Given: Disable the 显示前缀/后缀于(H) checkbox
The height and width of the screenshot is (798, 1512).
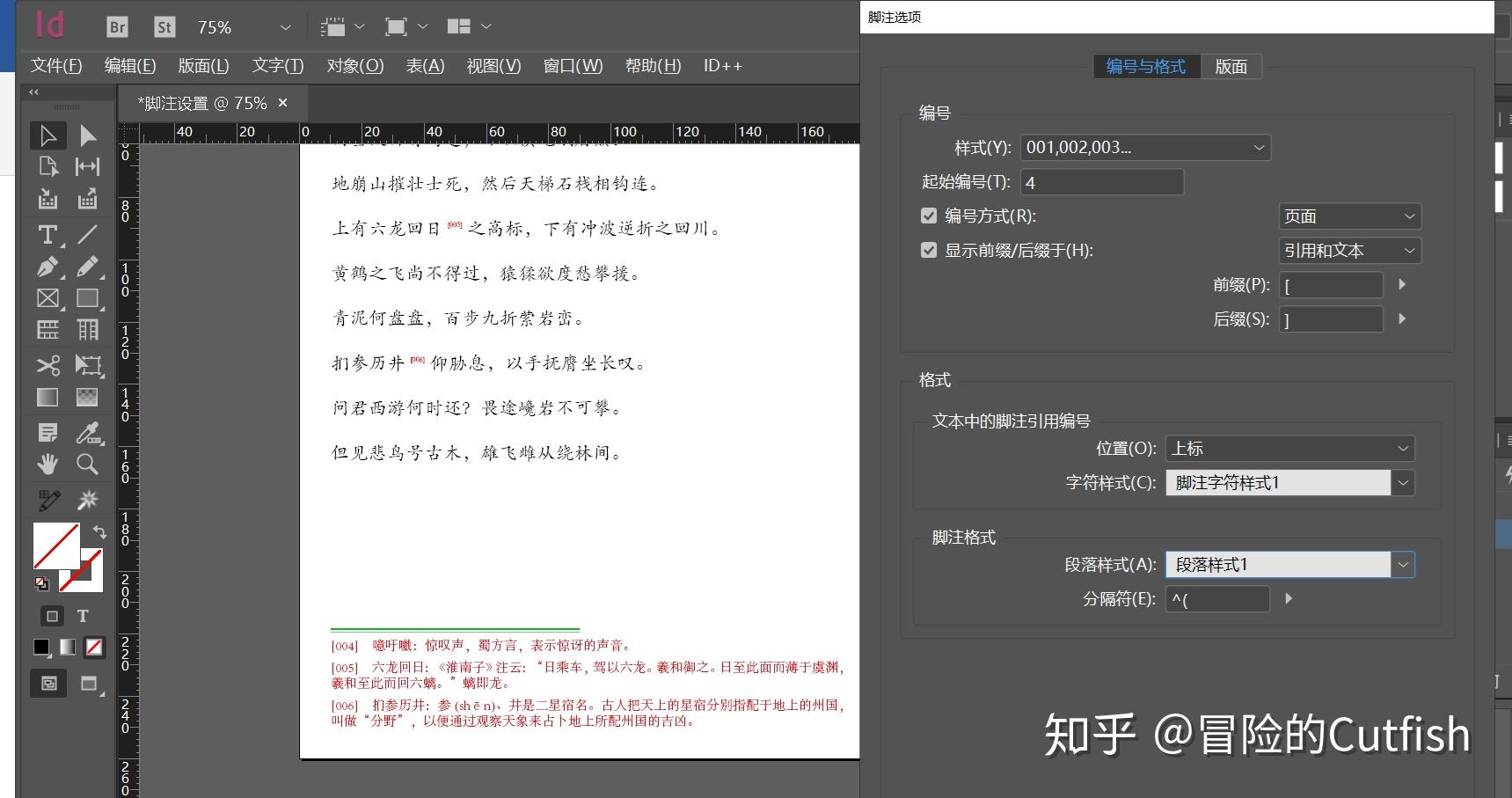Looking at the screenshot, I should [929, 250].
